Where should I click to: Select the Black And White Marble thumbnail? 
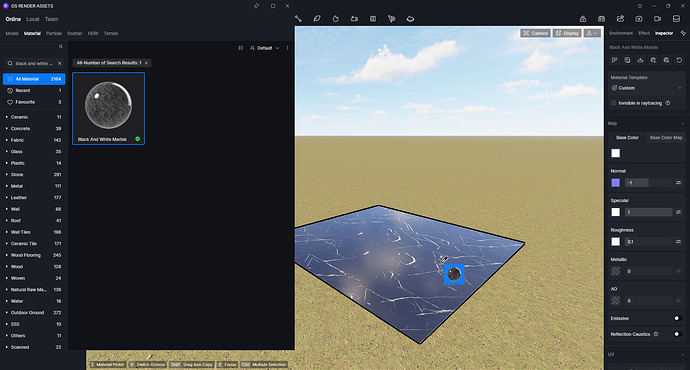click(108, 108)
